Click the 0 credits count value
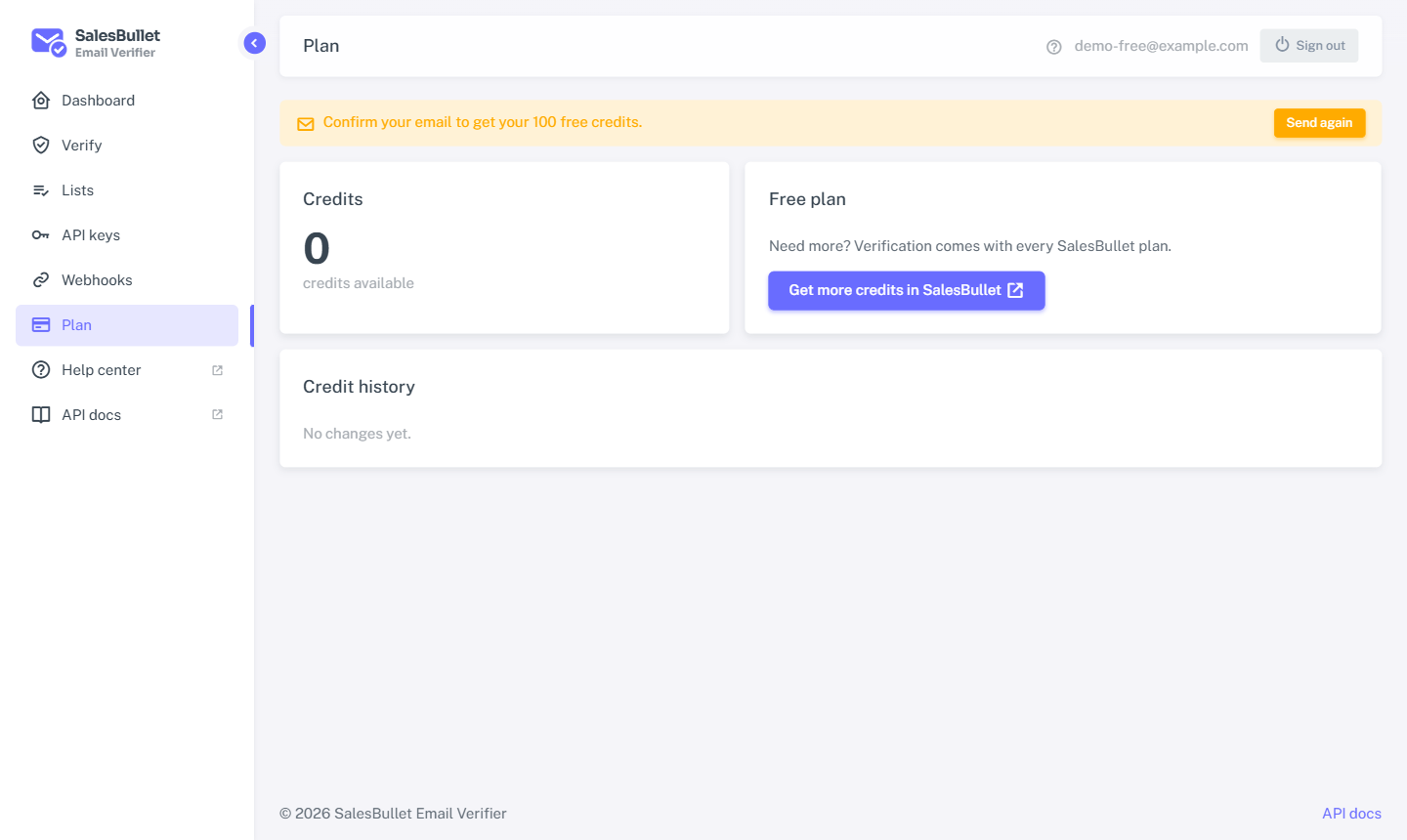Screen dimensions: 1407x840 pyautogui.click(x=317, y=249)
